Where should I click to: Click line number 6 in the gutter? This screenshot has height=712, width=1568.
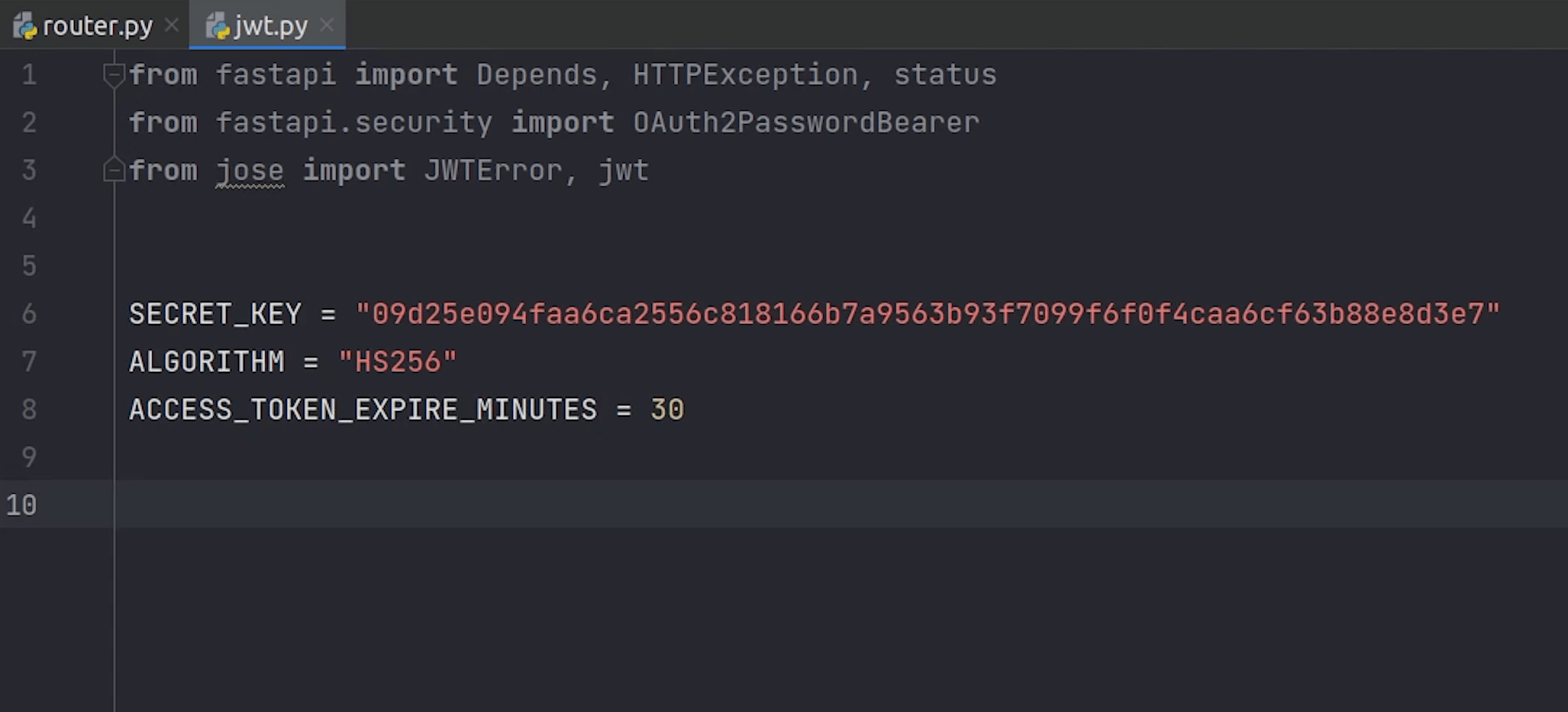[29, 314]
